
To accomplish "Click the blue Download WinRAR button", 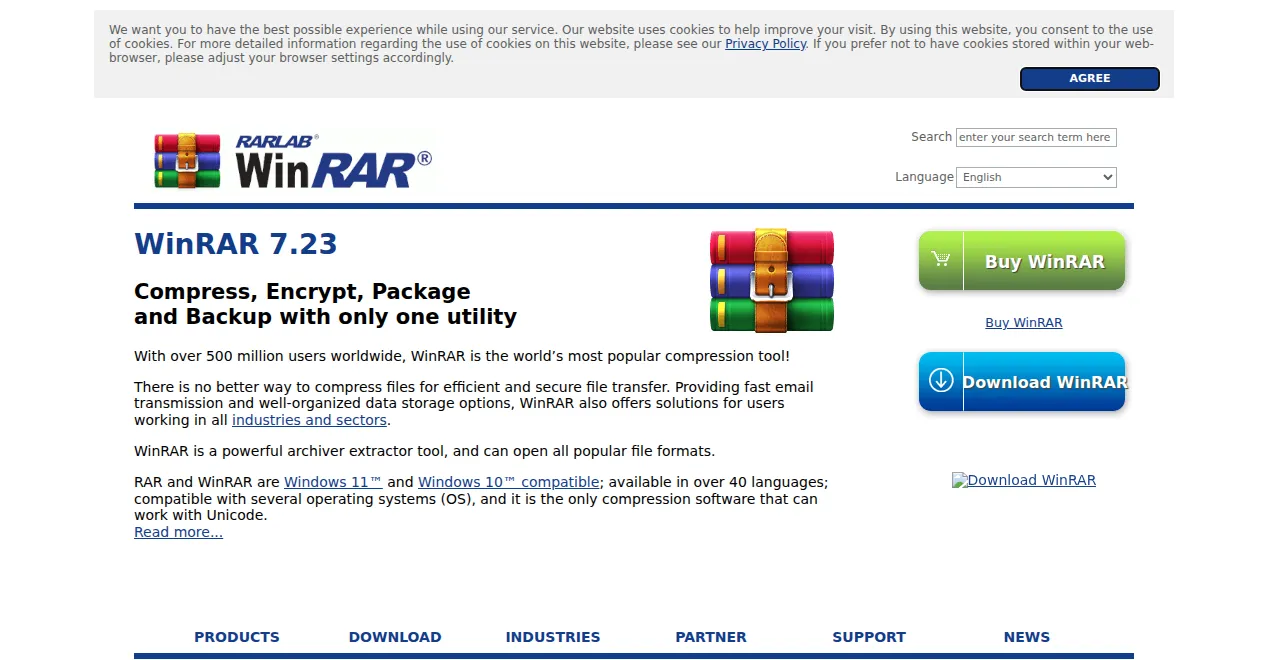I will (x=1022, y=382).
